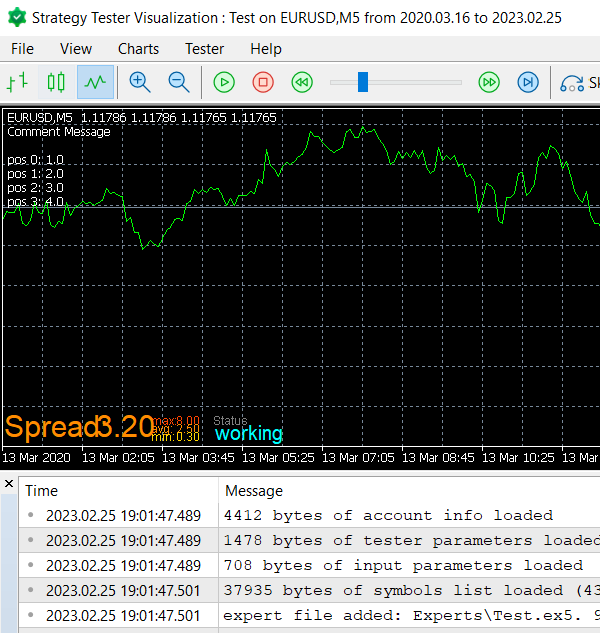The height and width of the screenshot is (633, 600).
Task: Click the skip-to icon beside the toolbar separator
Action: [572, 84]
